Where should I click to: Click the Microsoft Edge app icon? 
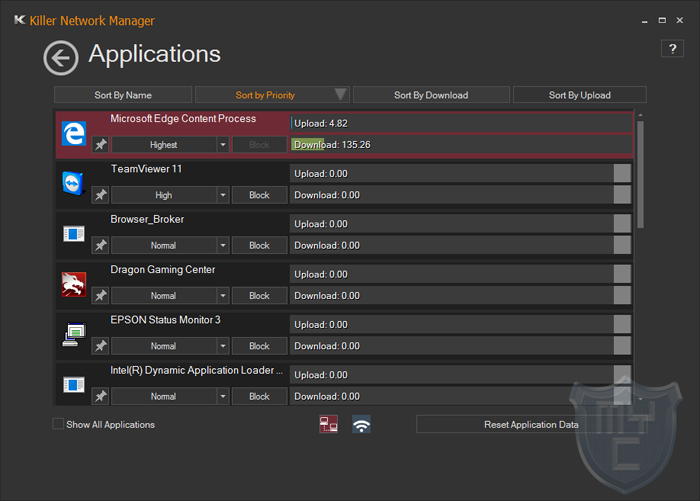pyautogui.click(x=74, y=134)
